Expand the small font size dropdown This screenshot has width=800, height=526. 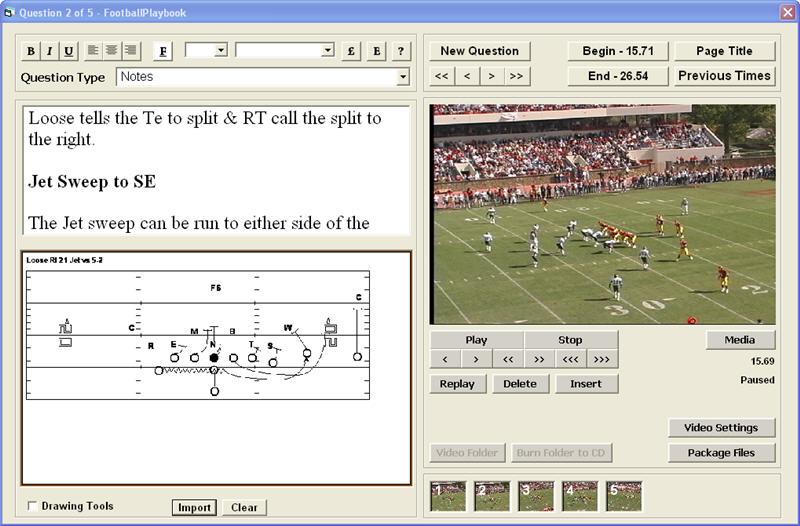coord(220,50)
